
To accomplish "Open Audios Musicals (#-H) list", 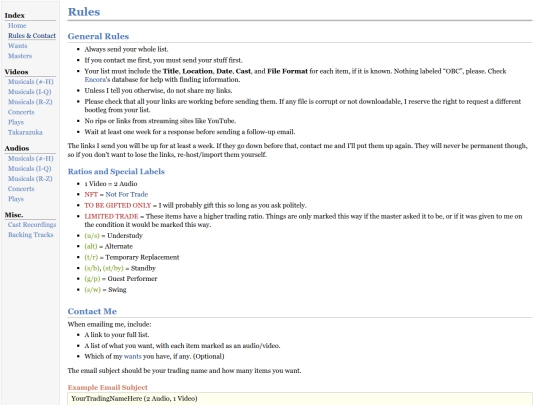I will point(31,158).
